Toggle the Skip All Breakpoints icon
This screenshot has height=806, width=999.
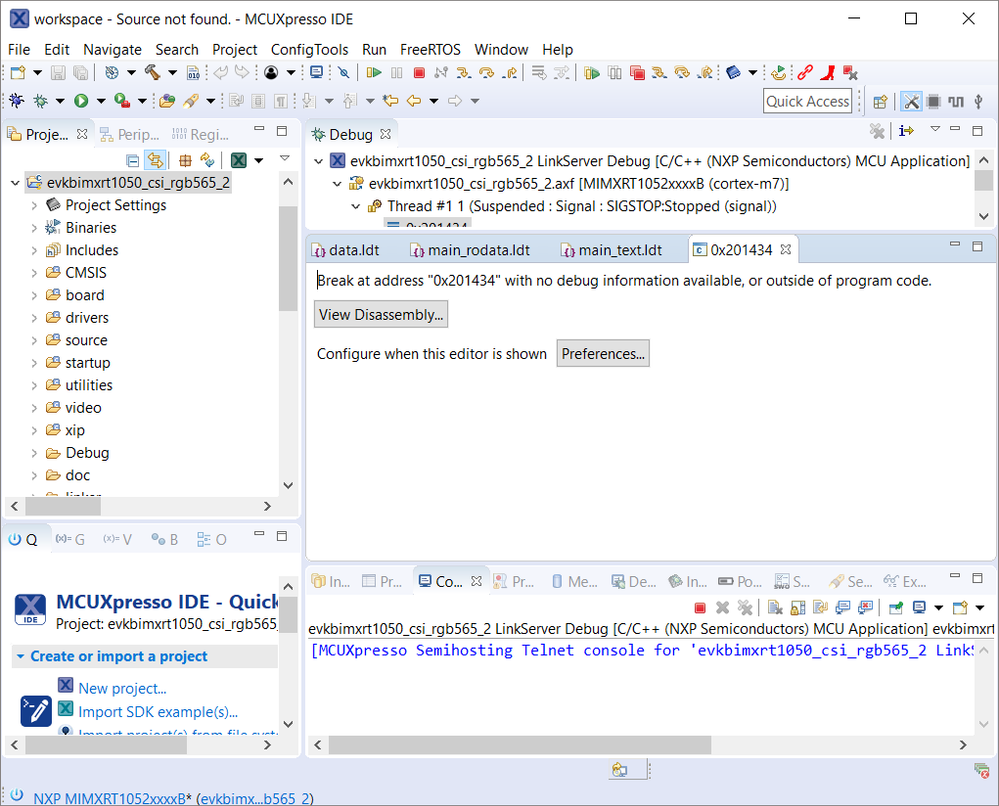coord(344,73)
